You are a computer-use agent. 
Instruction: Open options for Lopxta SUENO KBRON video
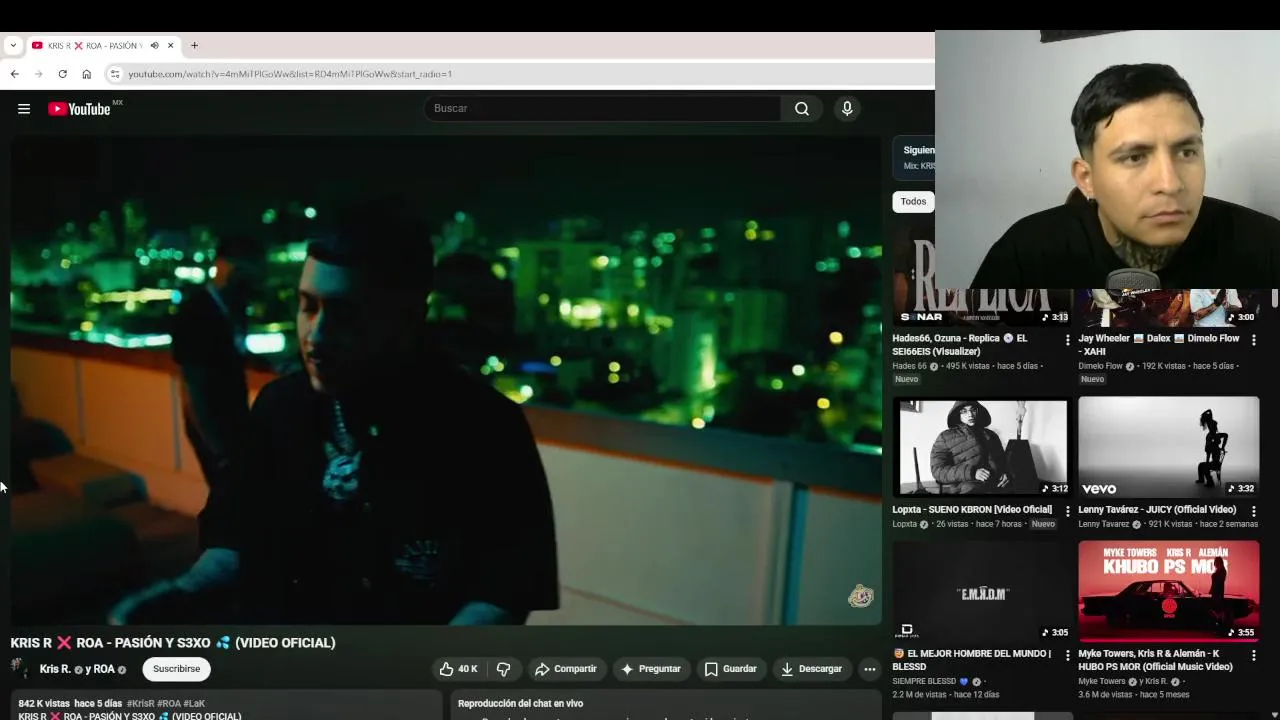1067,511
